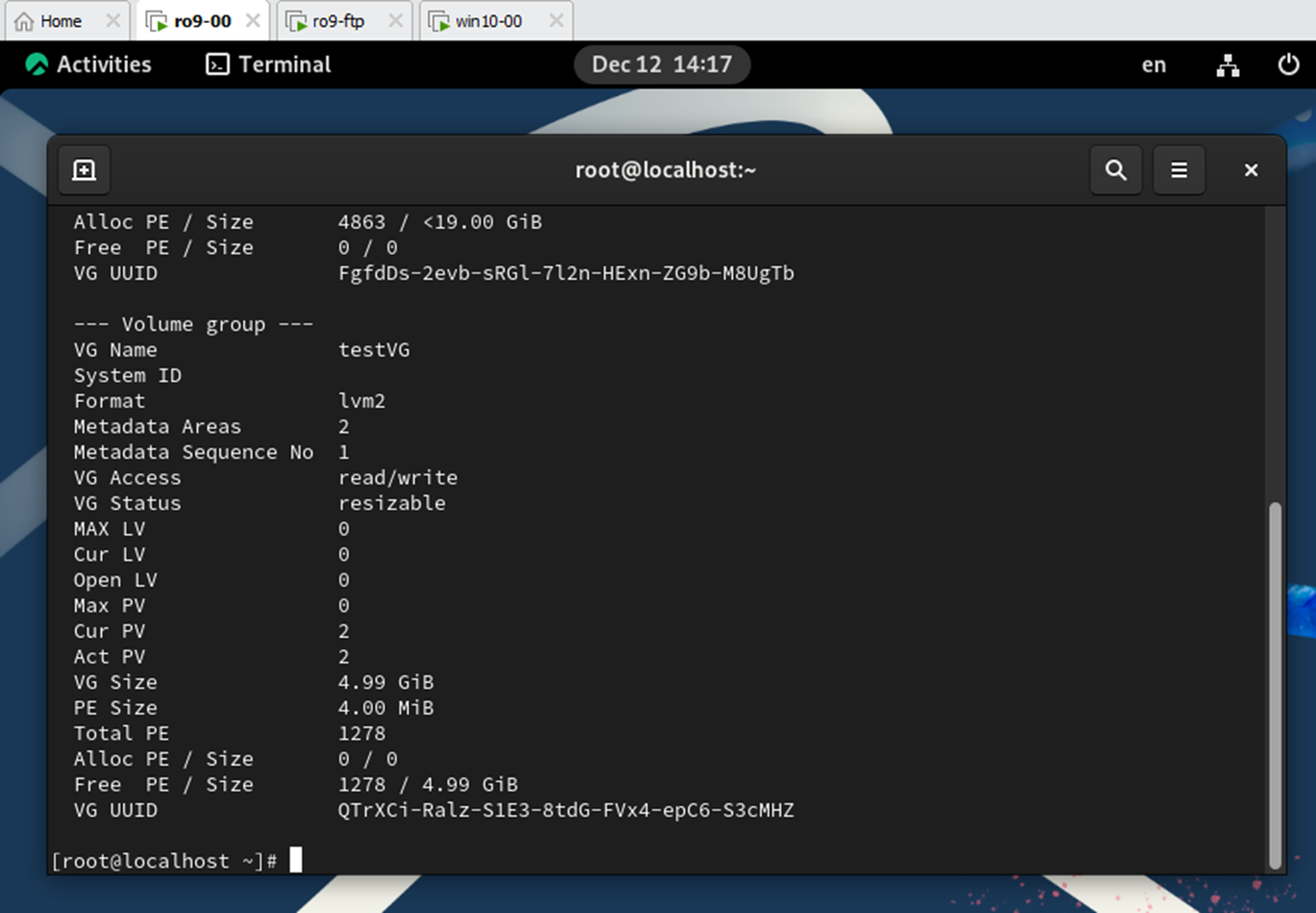
Task: Open the clock Dec 12 14:17 panel
Action: pos(662,64)
